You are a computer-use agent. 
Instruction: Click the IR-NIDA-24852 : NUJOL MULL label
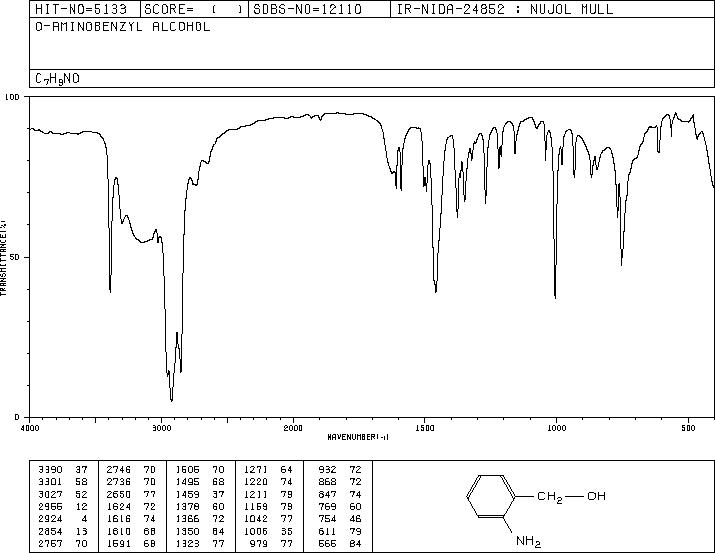coord(505,9)
